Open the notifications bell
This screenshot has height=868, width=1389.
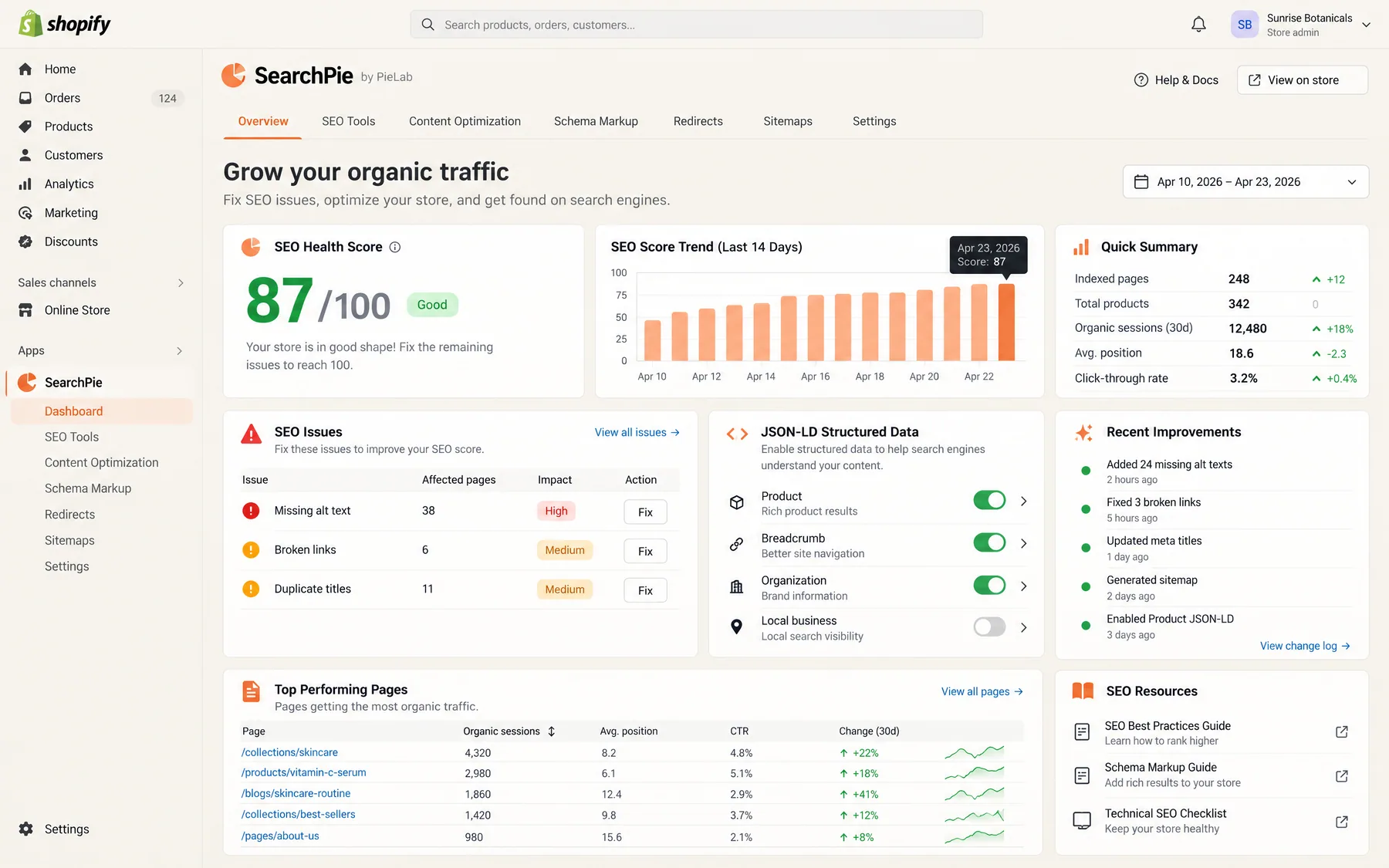coord(1198,25)
